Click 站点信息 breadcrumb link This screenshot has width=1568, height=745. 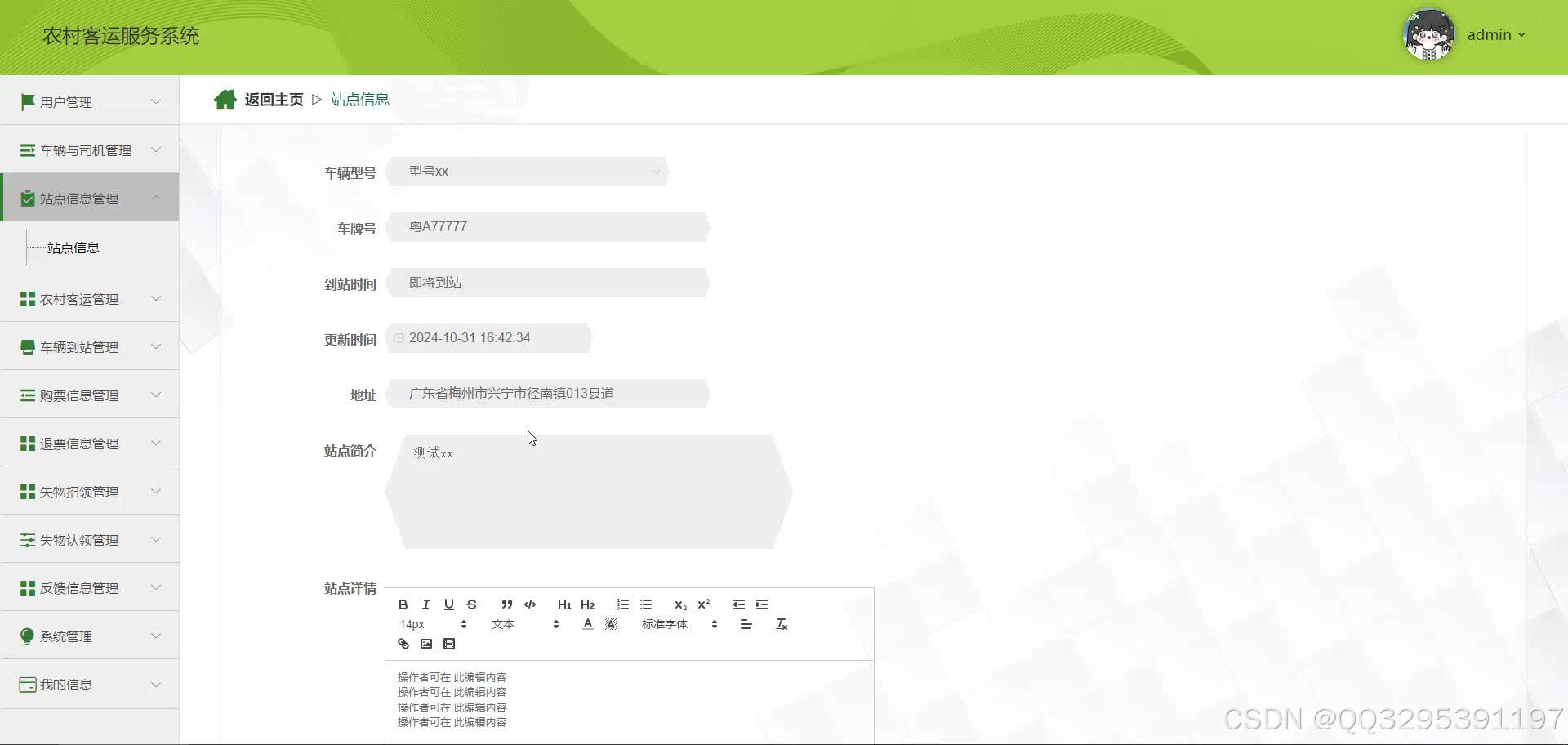(360, 100)
